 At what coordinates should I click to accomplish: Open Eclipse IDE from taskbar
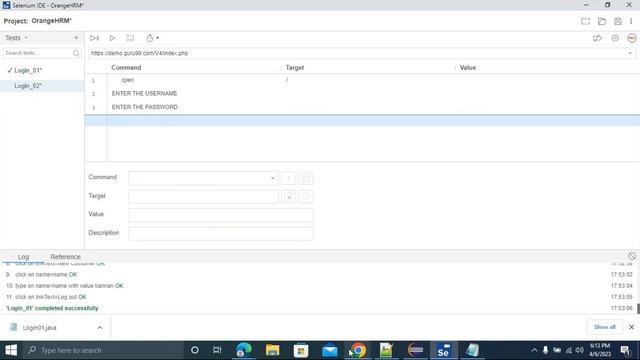(415, 350)
